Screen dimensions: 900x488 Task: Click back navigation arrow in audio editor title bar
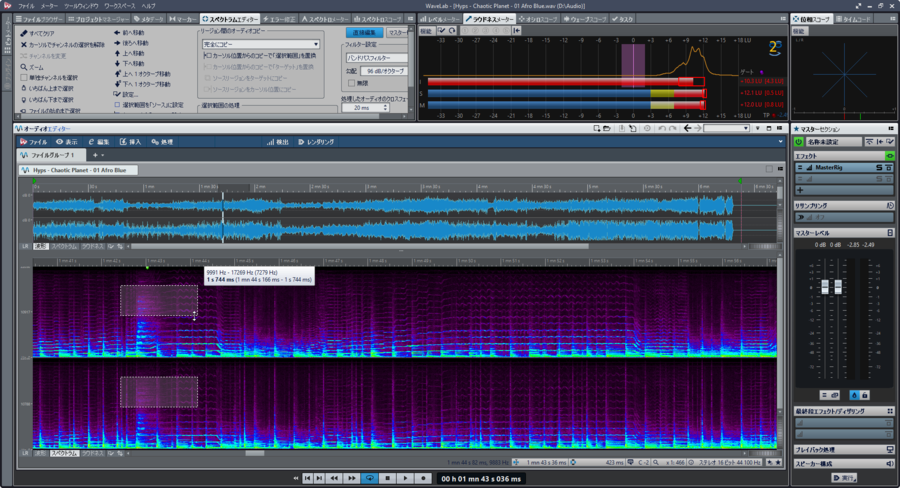point(687,129)
